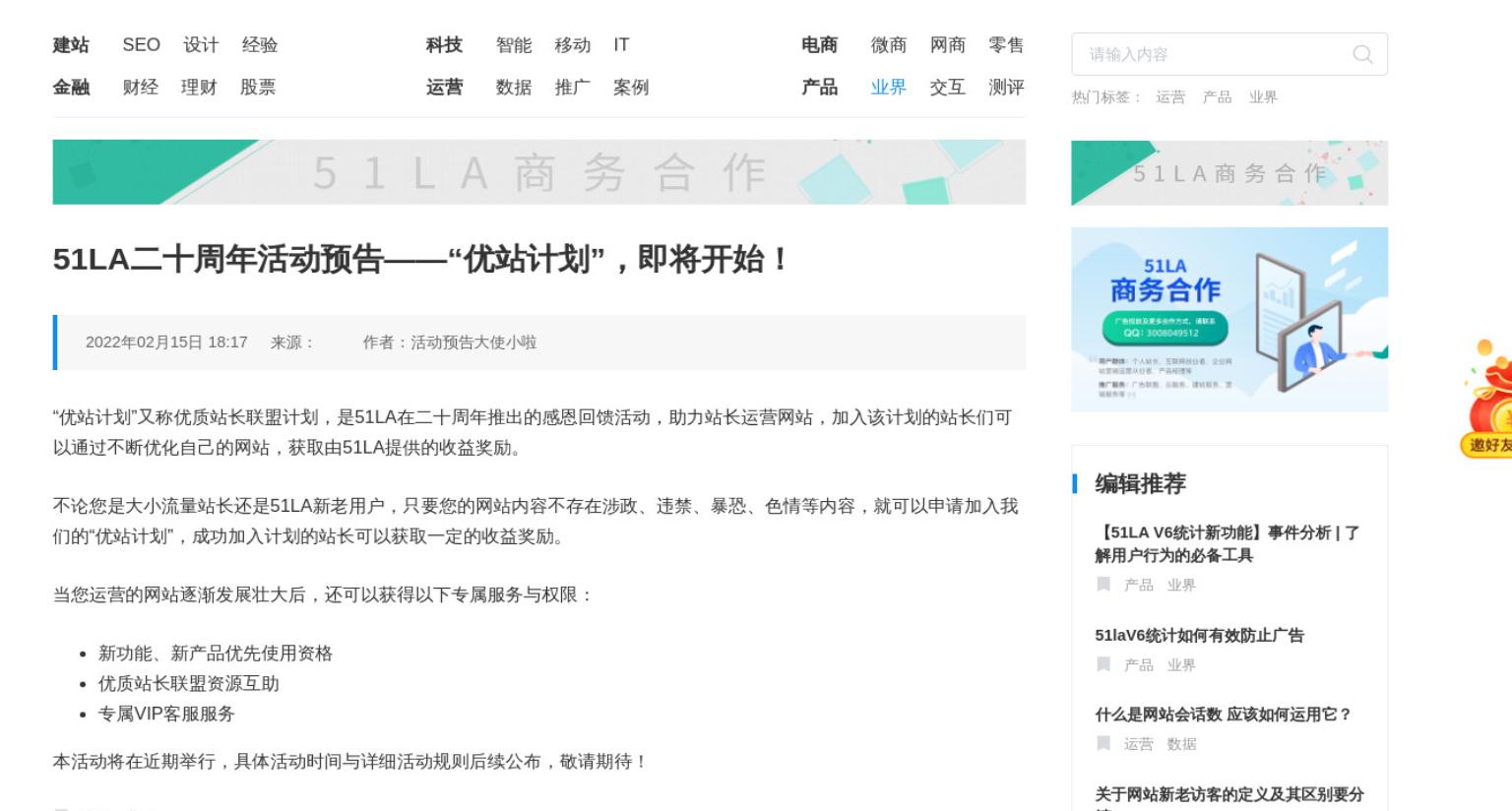1512x811 pixels.
Task: Click bookmark tag icon under 事件分析 article
Action: (1103, 585)
